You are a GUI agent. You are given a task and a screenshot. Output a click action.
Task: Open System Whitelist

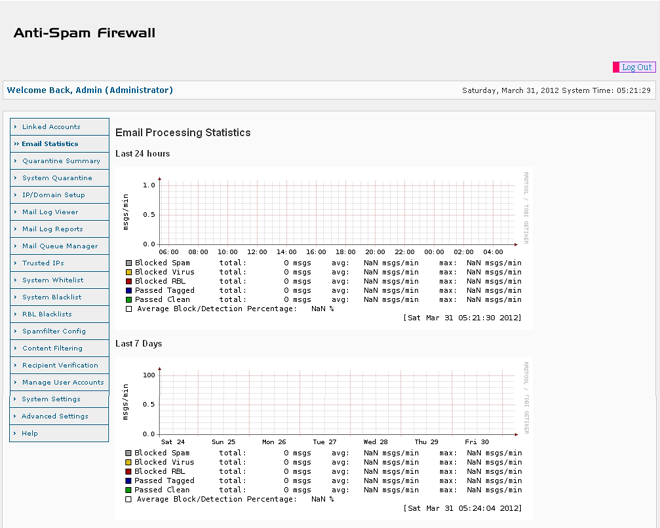(x=60, y=280)
